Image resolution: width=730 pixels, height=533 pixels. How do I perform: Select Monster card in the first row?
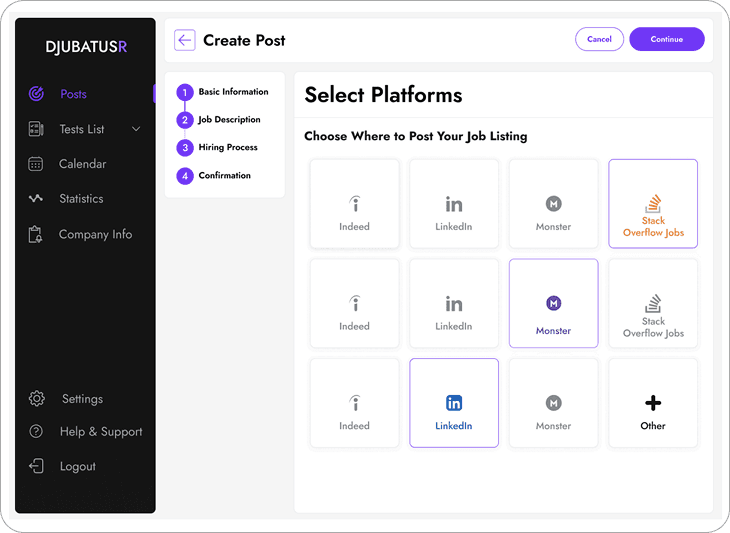(x=554, y=204)
